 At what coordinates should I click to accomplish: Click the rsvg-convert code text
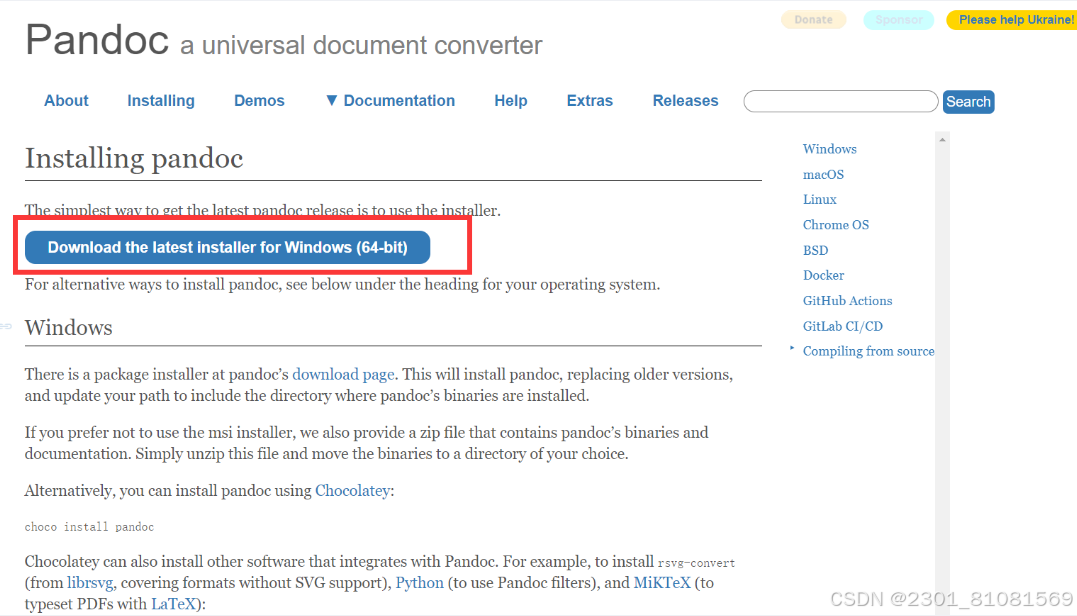[696, 563]
